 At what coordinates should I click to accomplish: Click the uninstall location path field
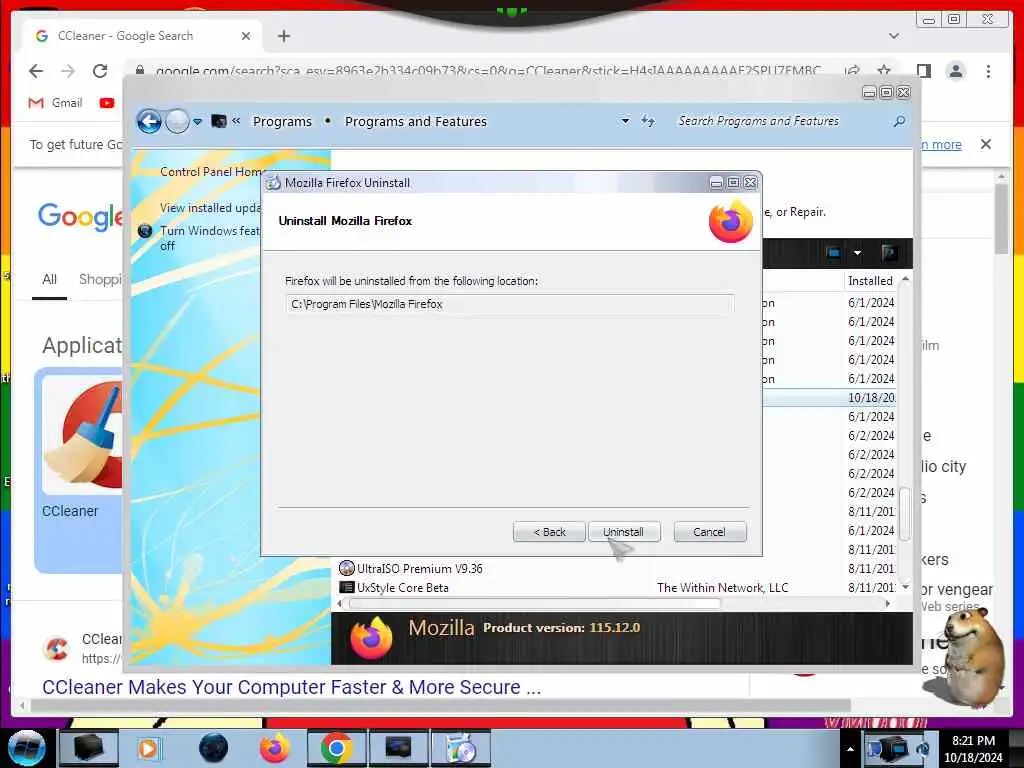509,304
